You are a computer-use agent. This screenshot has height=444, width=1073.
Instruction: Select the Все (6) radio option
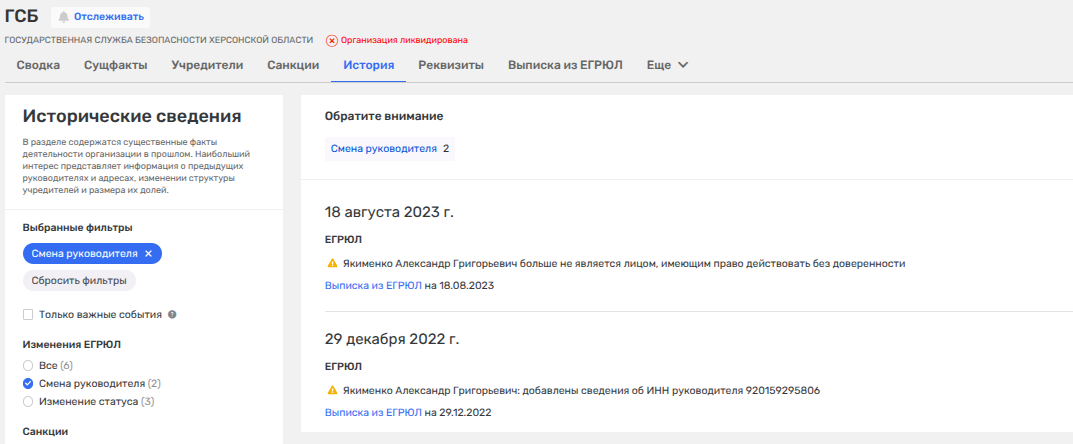[28, 365]
